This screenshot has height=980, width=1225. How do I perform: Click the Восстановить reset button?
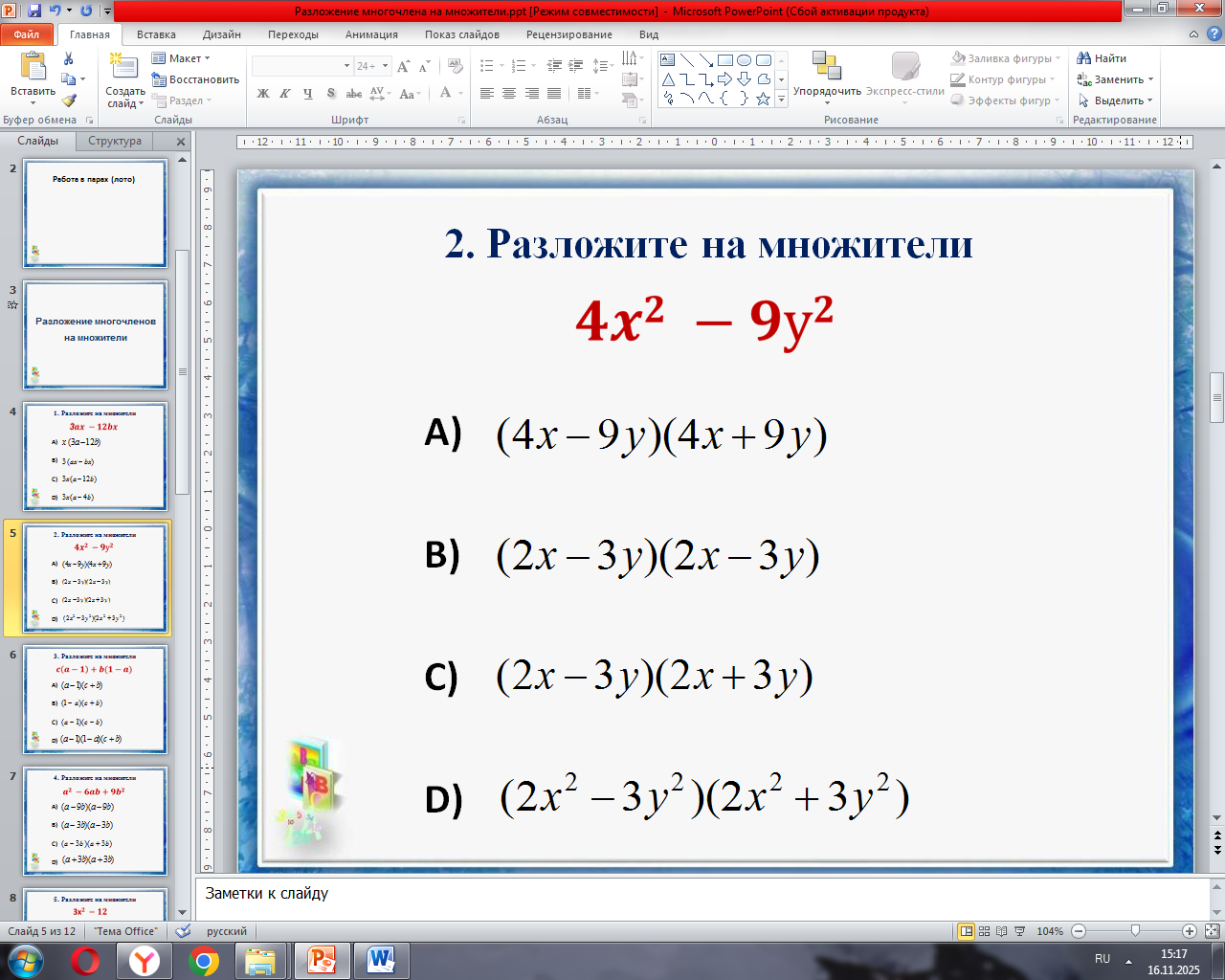click(x=196, y=79)
